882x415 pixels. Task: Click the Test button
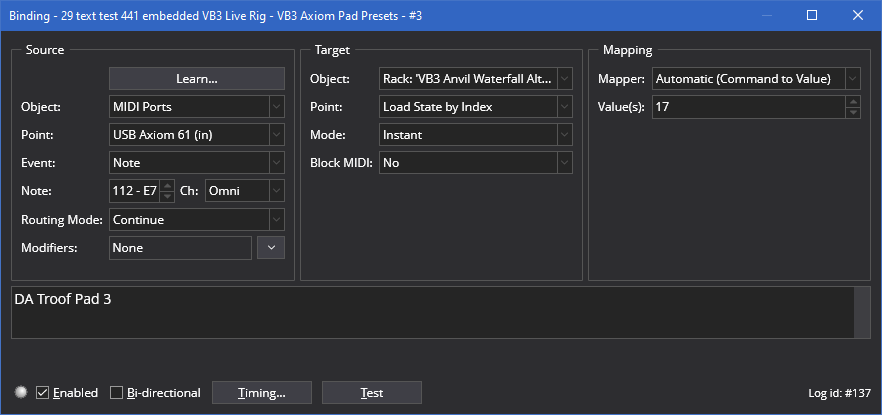click(372, 393)
